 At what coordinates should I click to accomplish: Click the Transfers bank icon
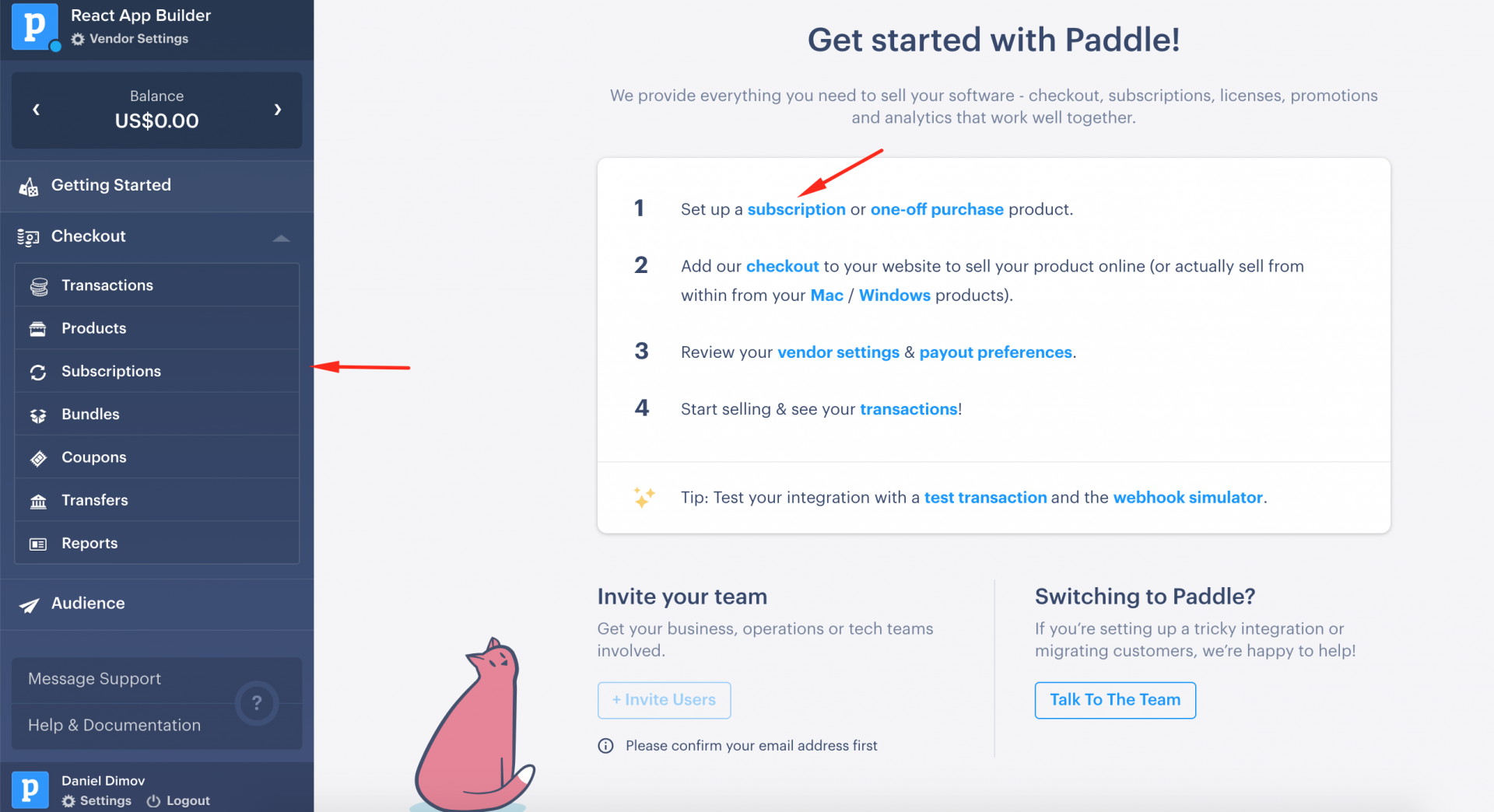point(38,501)
